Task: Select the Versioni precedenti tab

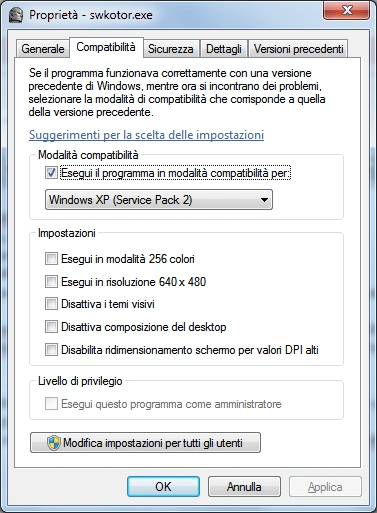Action: (299, 49)
